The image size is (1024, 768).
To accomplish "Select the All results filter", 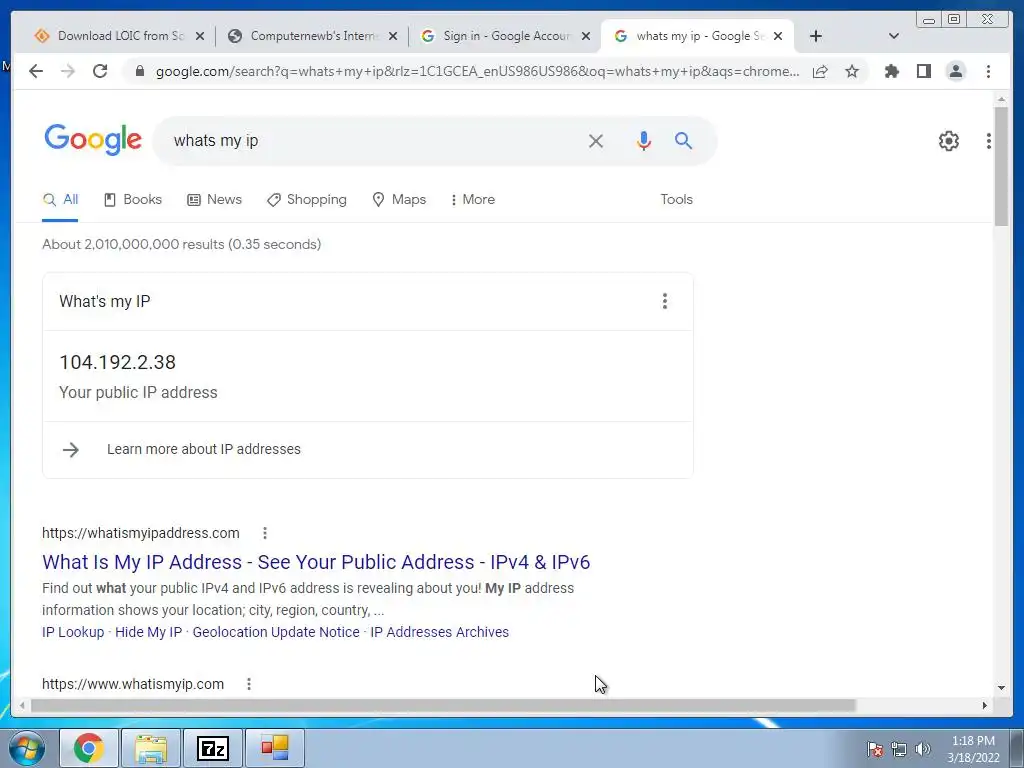I will (x=60, y=199).
